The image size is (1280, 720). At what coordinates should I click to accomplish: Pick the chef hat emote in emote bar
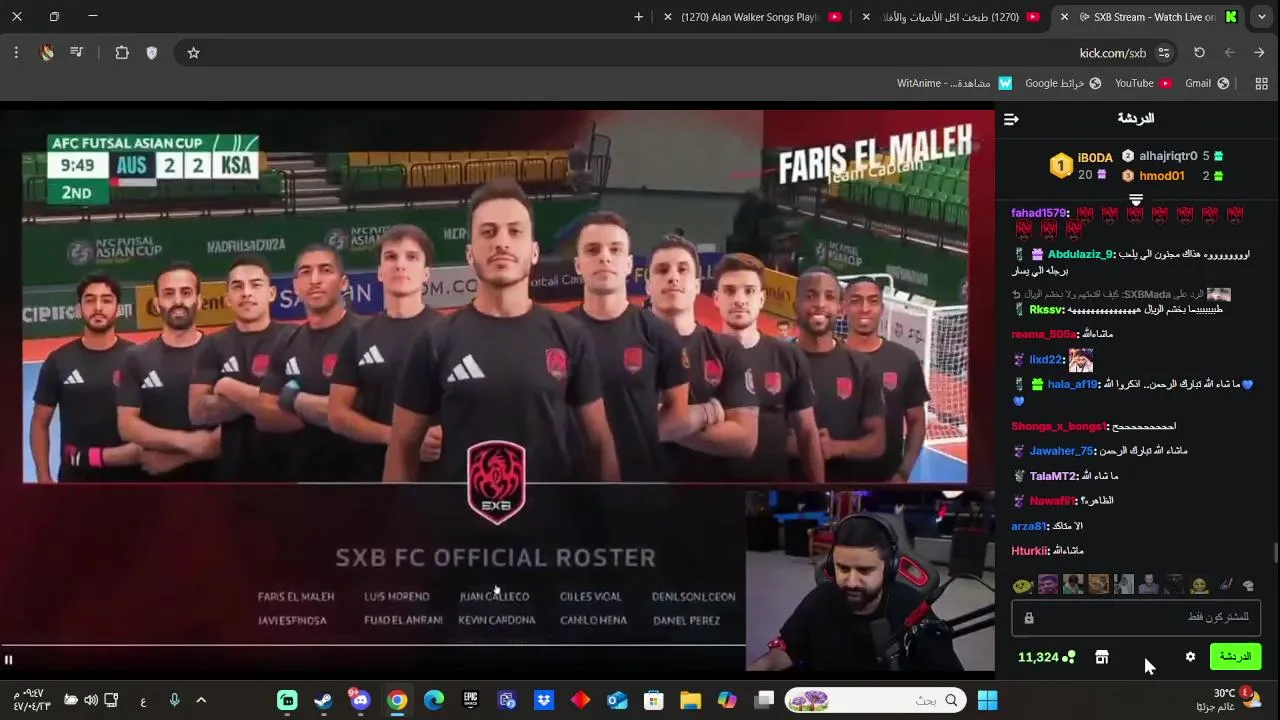(1248, 586)
